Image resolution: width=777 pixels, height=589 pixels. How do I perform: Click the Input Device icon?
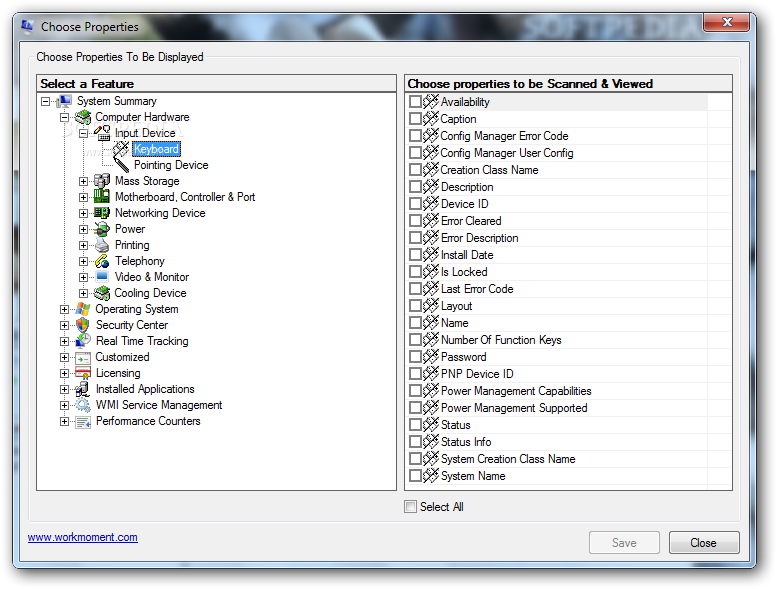102,133
